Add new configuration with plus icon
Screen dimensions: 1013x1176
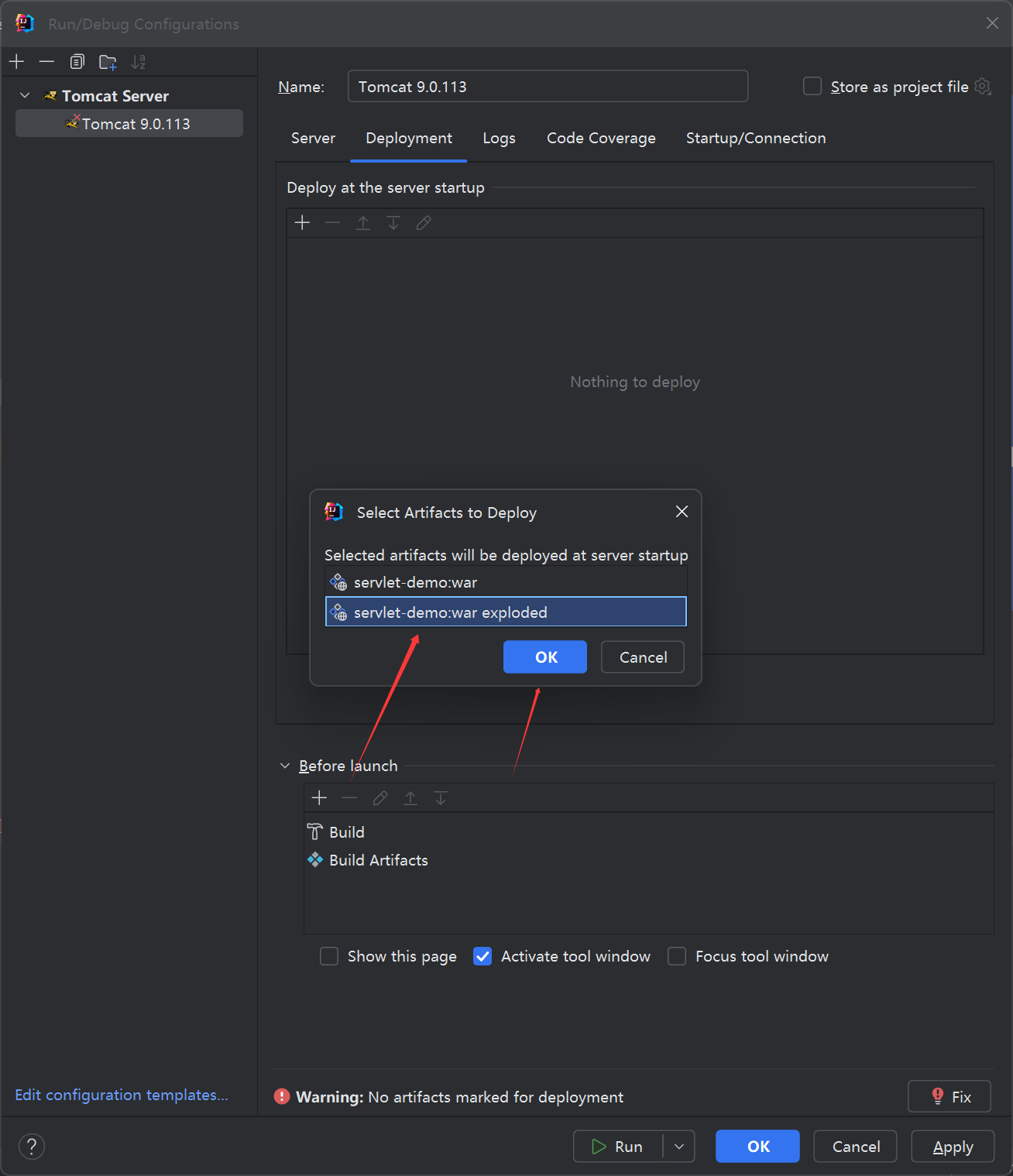click(17, 62)
